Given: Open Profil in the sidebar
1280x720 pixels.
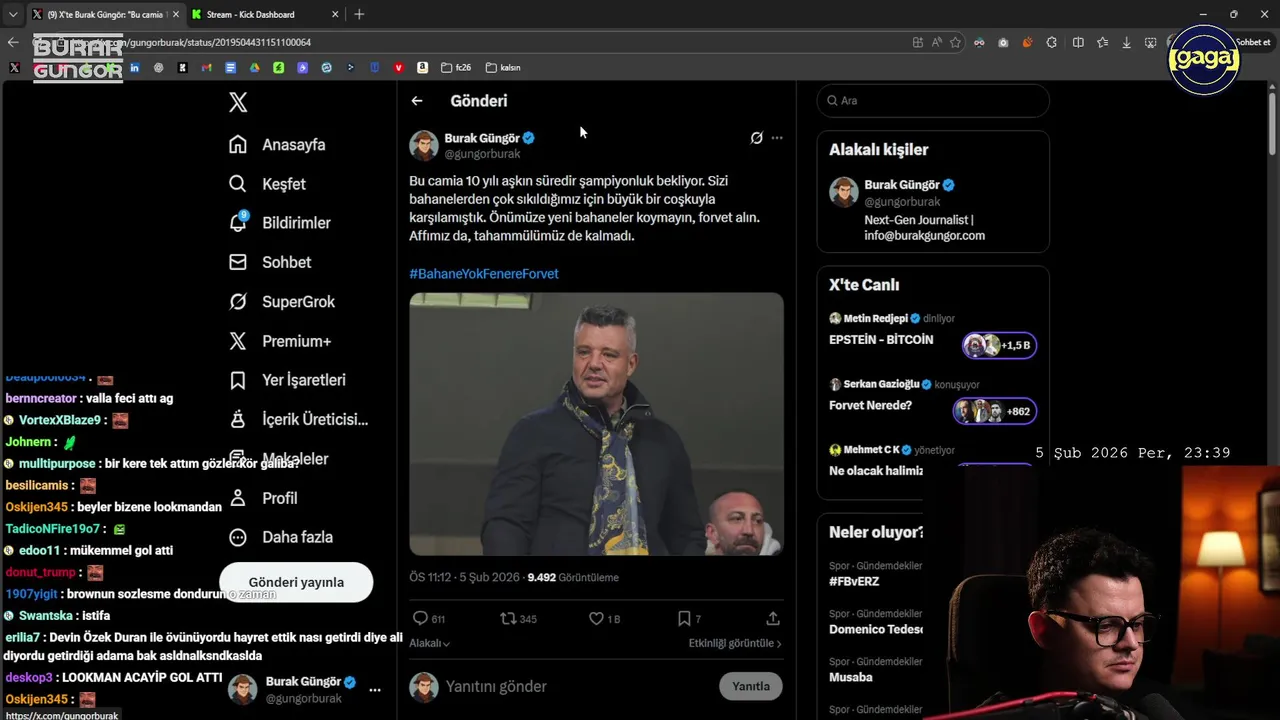Looking at the screenshot, I should (263, 498).
